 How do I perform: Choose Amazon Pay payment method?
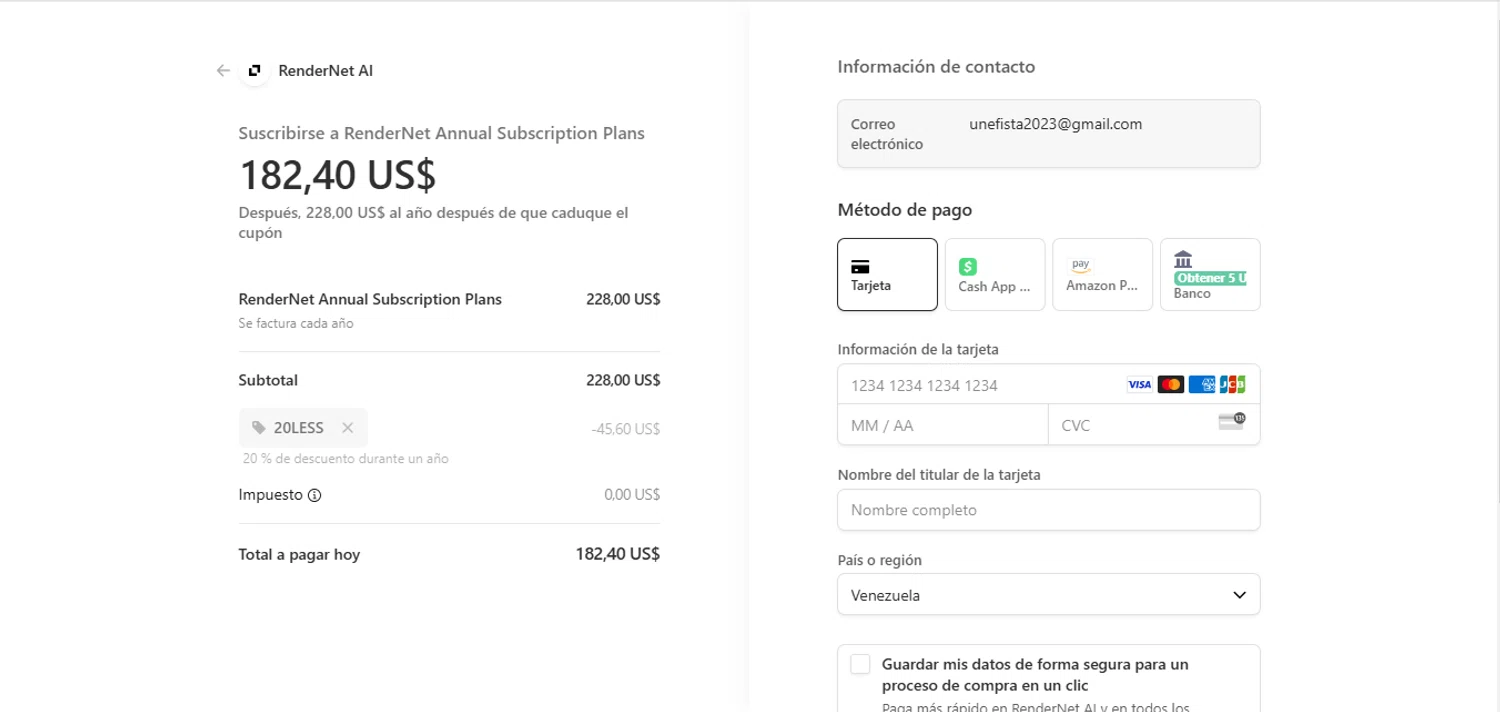[x=1102, y=275]
